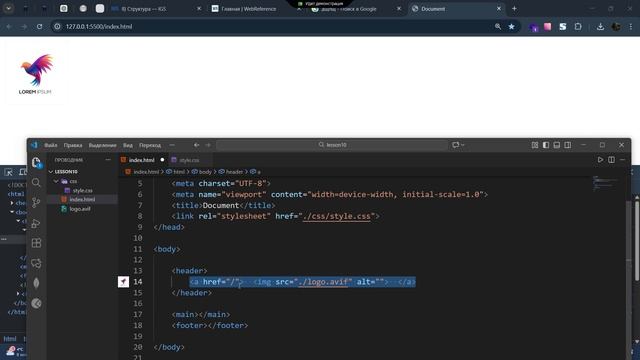Click the header breadcrumb segment

[234, 172]
